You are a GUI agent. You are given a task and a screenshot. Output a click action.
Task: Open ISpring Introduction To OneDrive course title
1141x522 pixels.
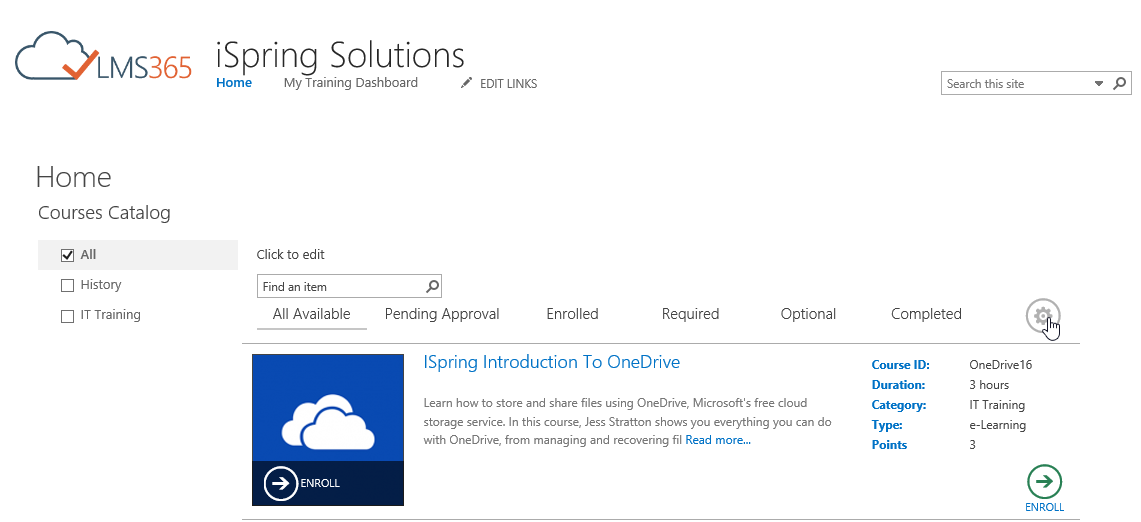point(552,362)
